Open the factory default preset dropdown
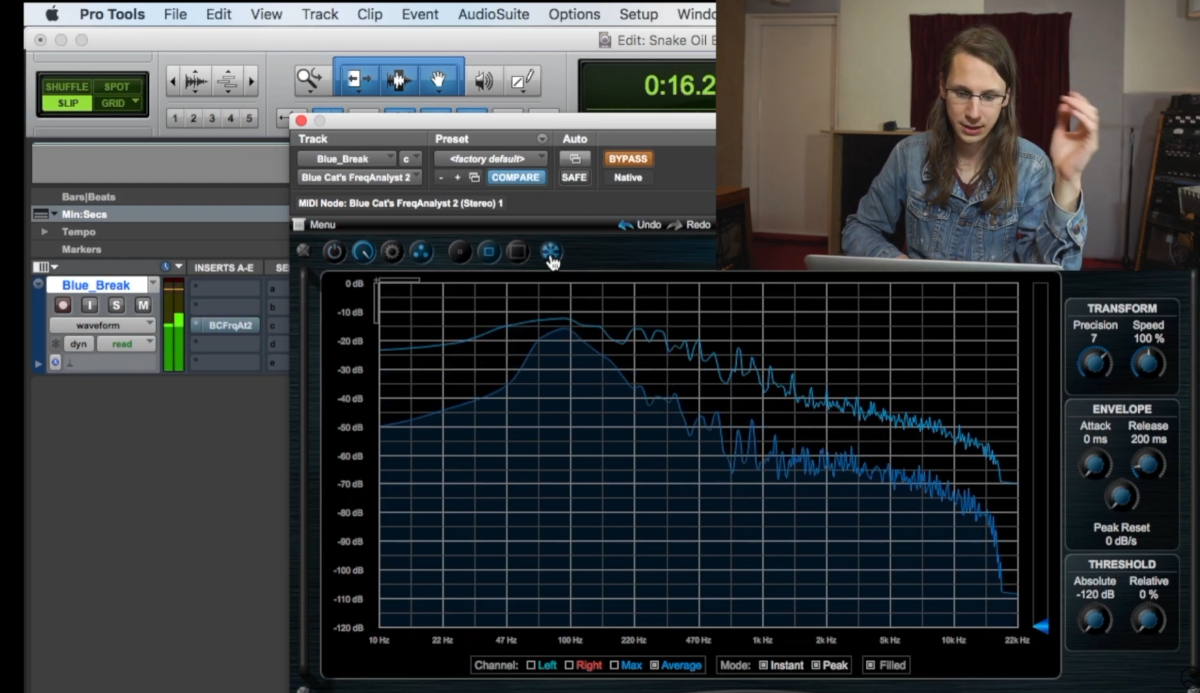This screenshot has width=1200, height=693. click(491, 159)
